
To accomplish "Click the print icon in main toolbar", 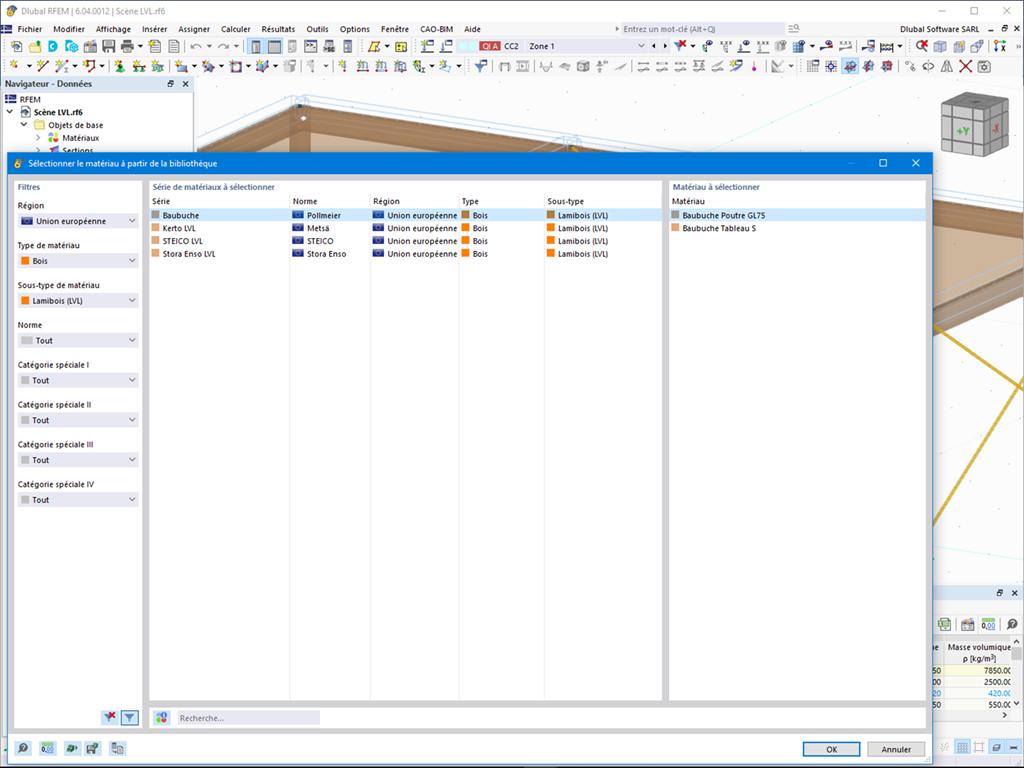I will 127,46.
